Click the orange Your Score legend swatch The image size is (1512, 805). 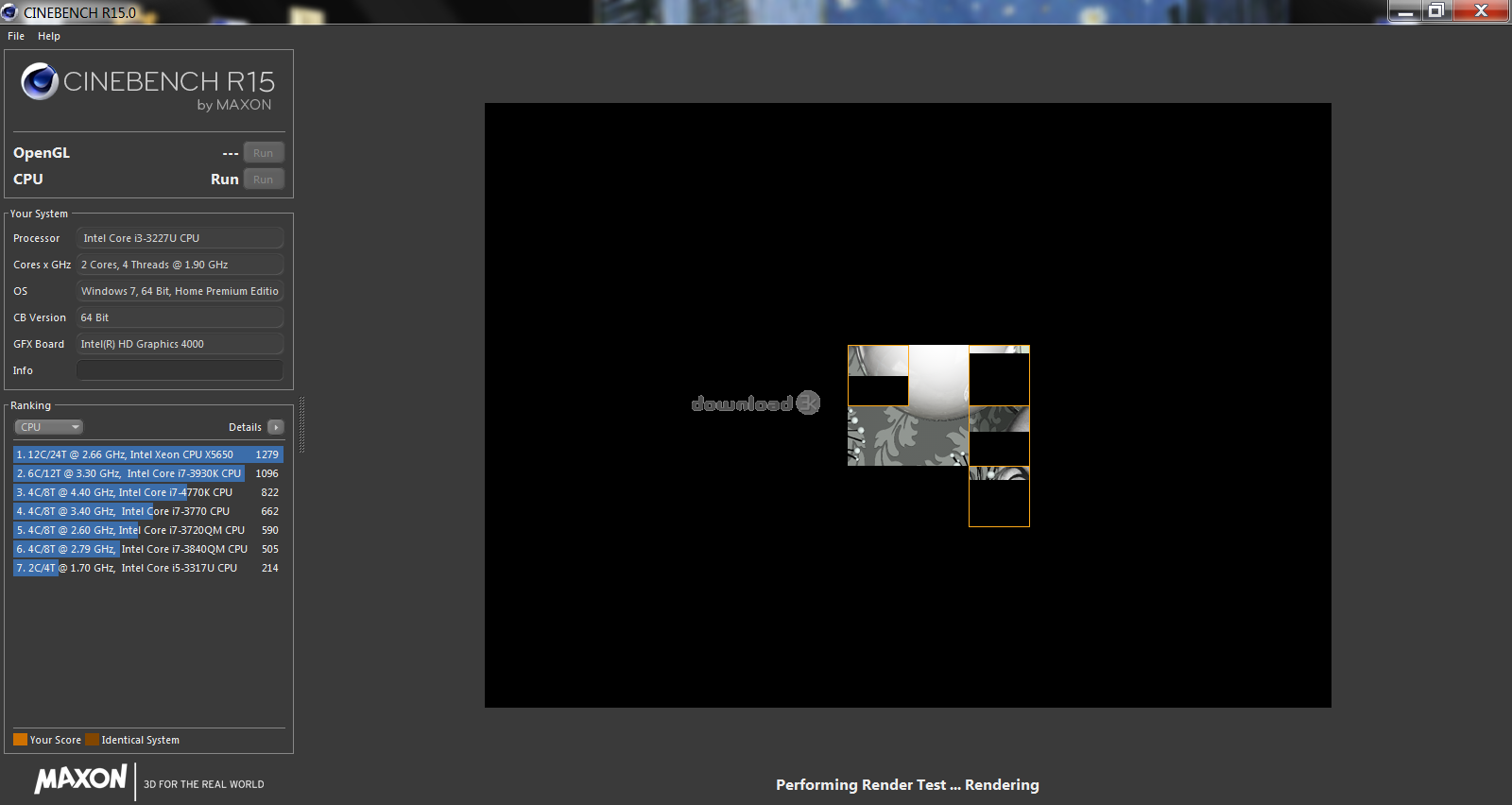point(20,740)
